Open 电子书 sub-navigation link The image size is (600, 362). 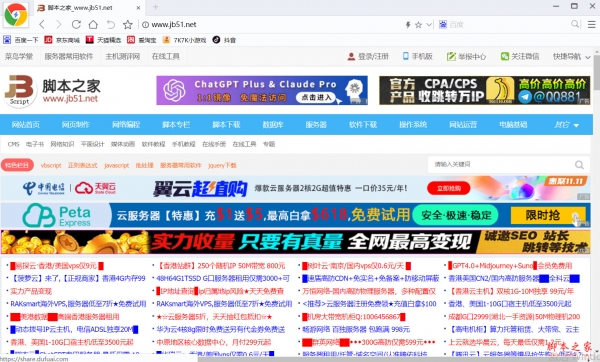[x=34, y=144]
